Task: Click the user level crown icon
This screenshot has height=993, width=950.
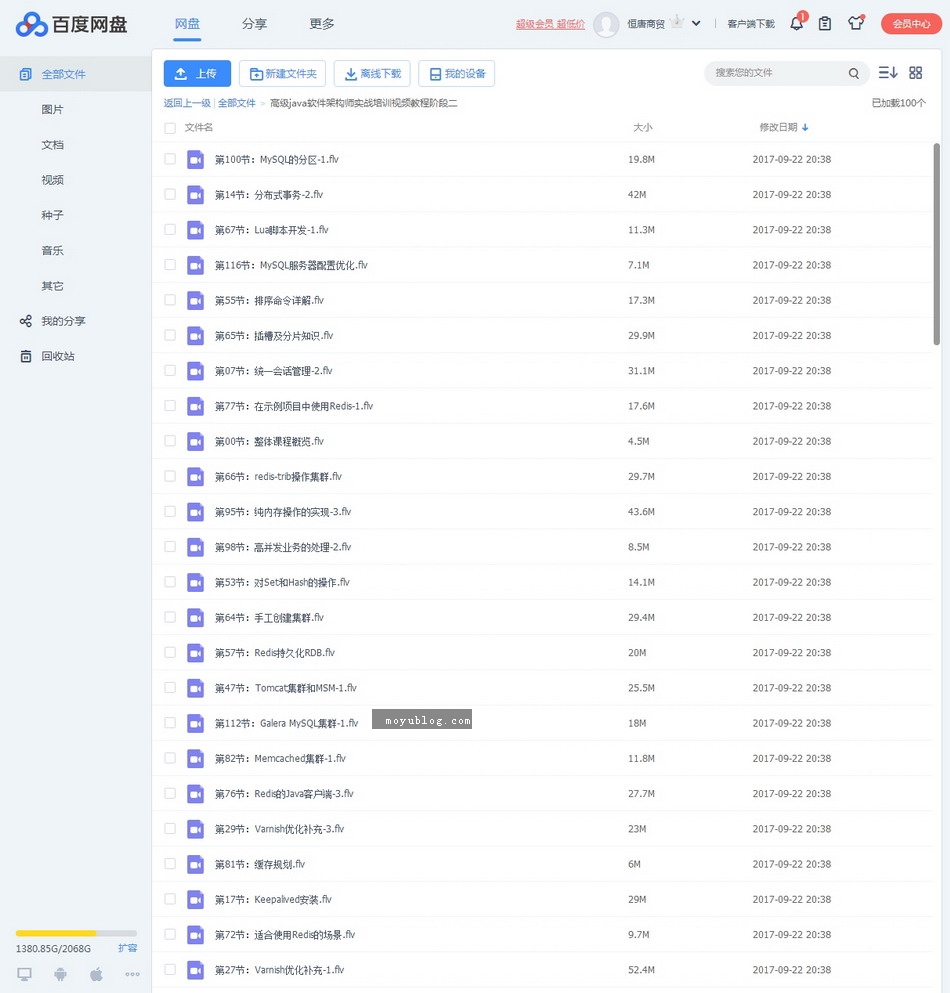Action: [677, 22]
